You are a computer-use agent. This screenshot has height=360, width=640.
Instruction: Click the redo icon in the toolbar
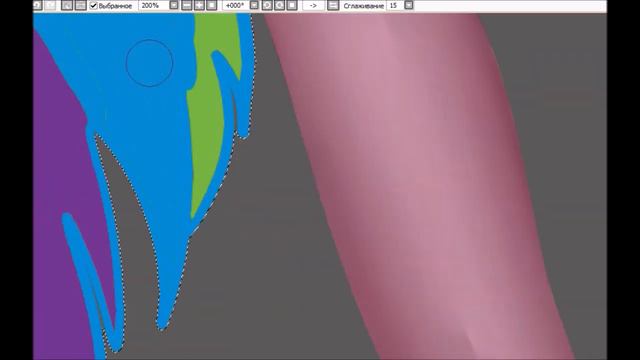click(50, 5)
